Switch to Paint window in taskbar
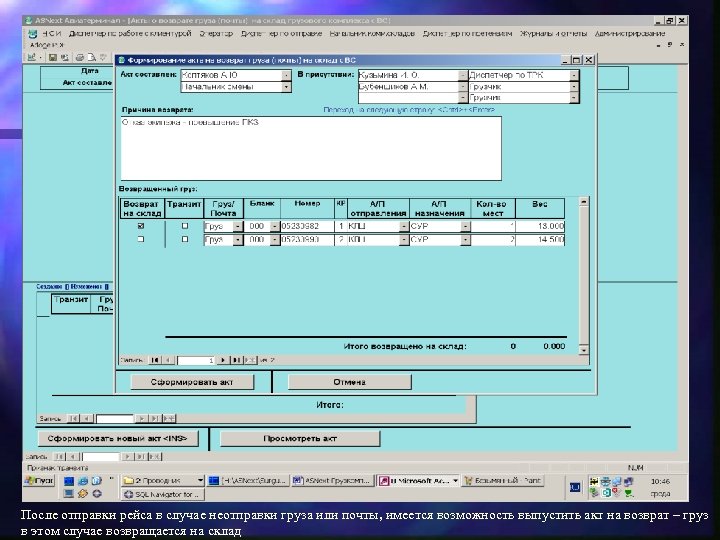 point(503,481)
